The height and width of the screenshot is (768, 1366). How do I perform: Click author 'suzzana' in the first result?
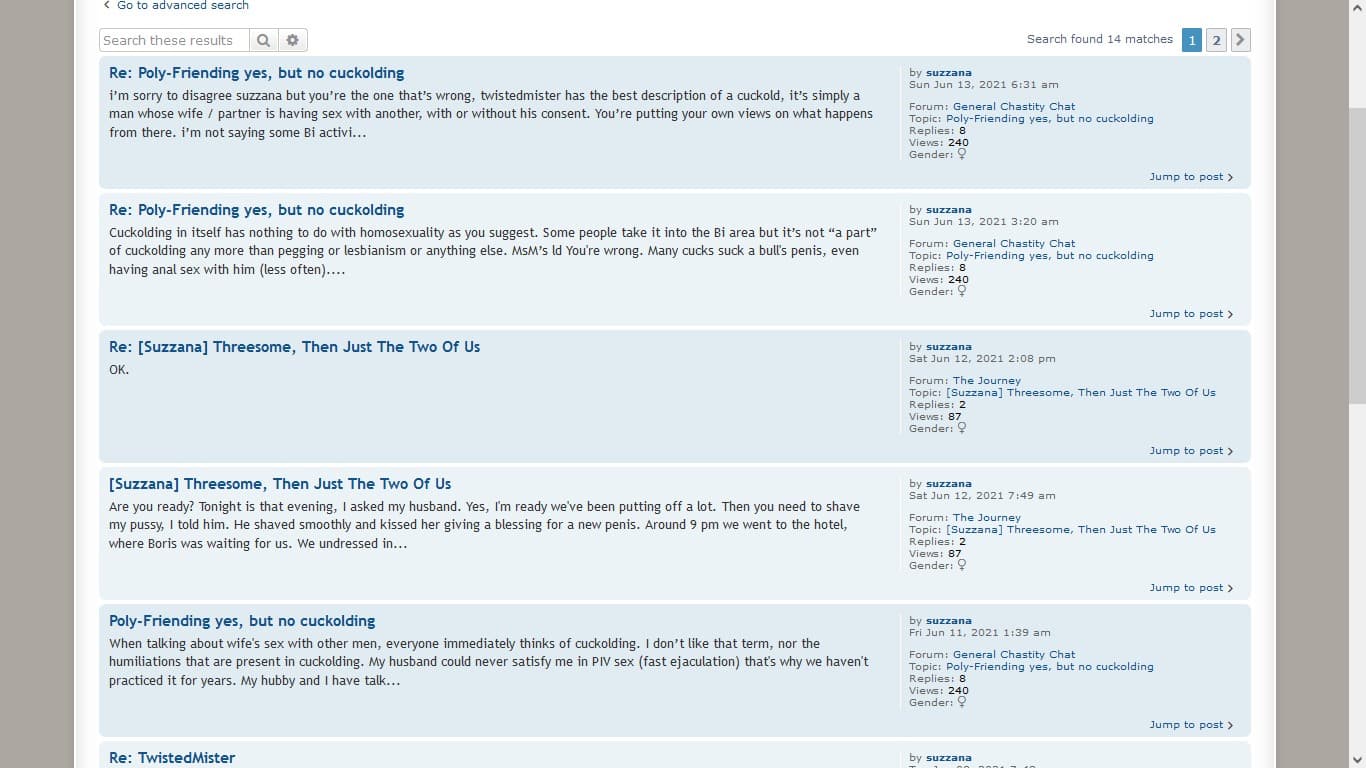[948, 73]
